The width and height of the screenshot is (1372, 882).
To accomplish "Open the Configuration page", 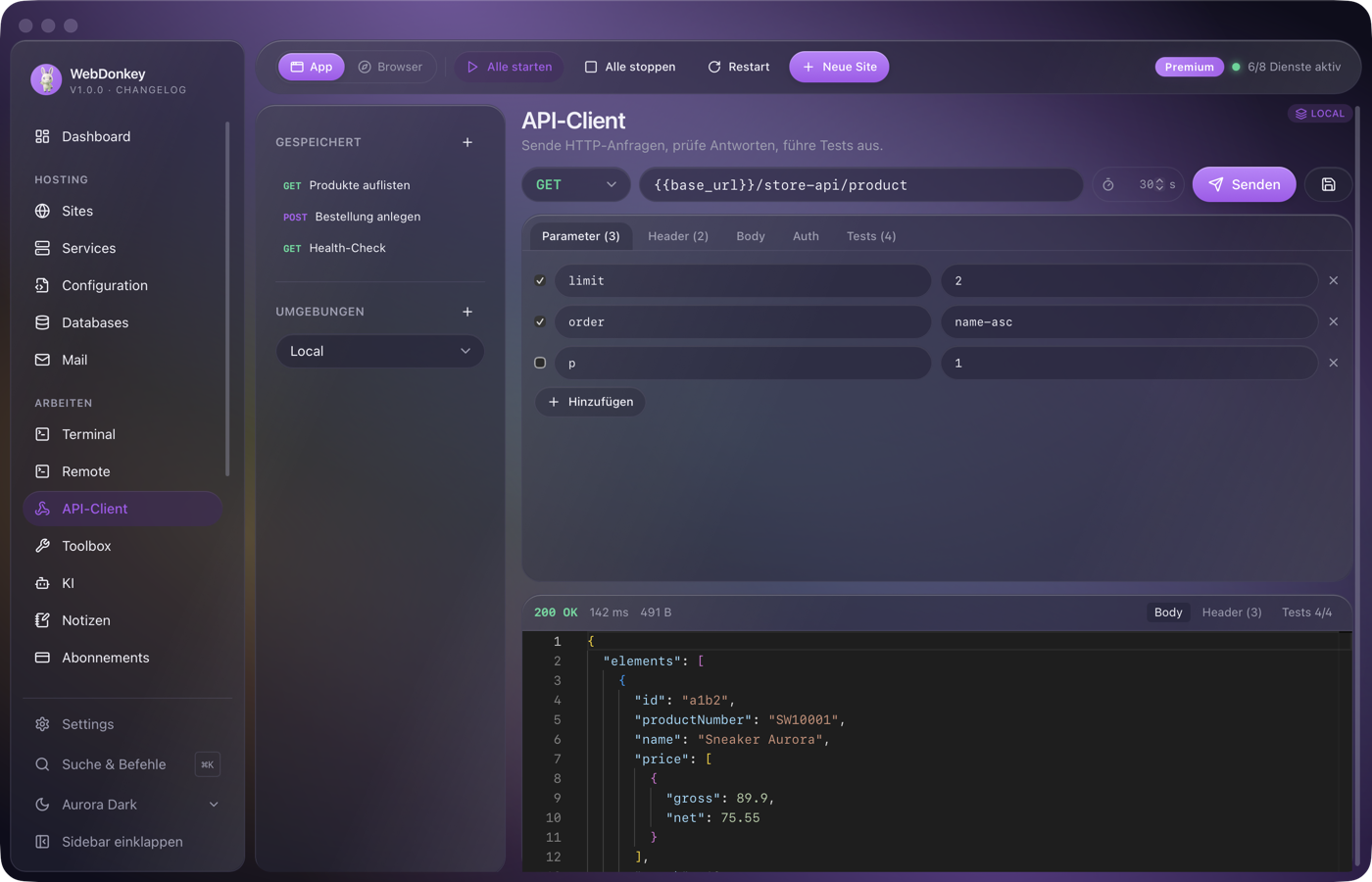I will point(122,285).
